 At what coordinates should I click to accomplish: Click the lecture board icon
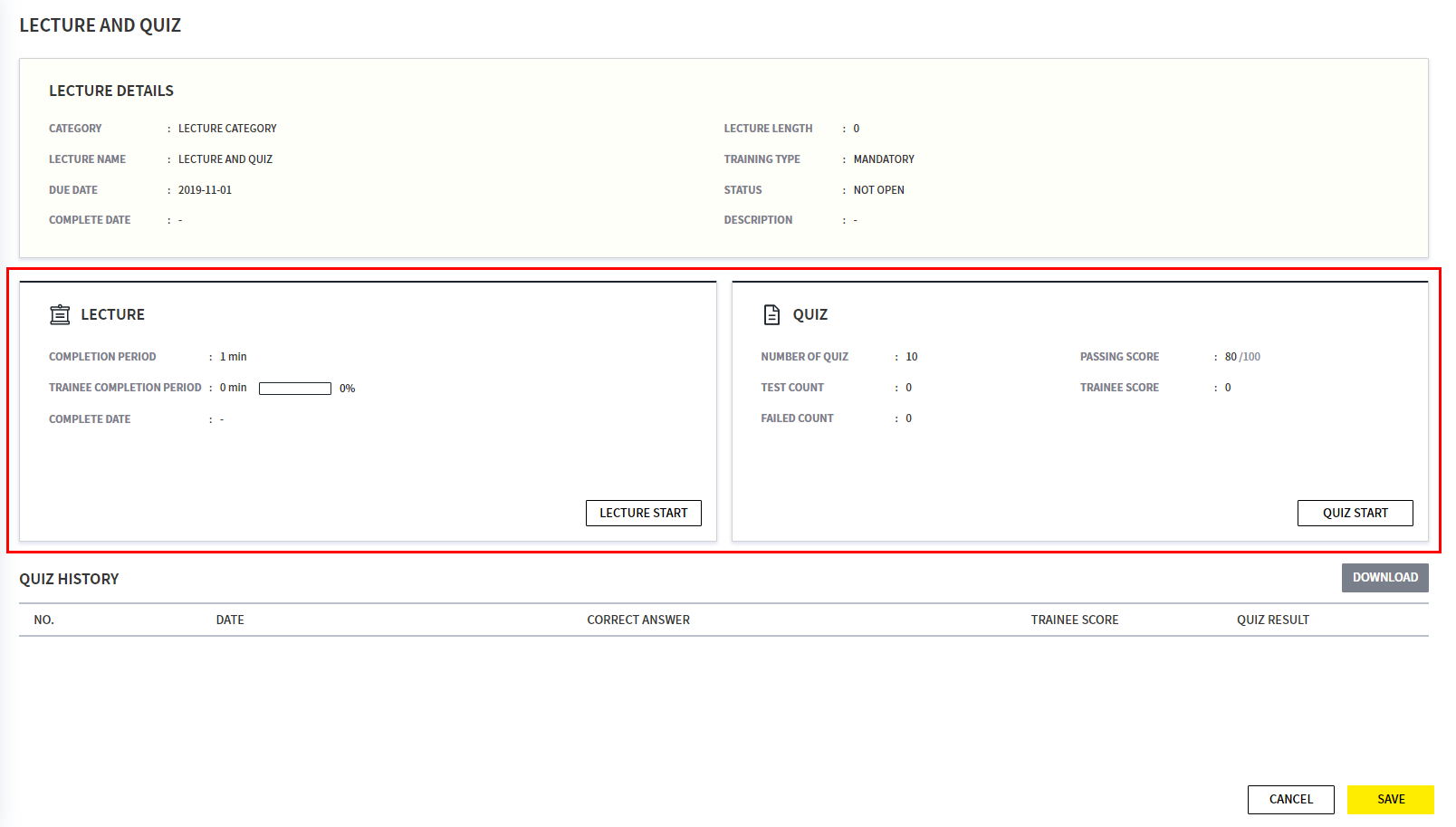click(60, 314)
